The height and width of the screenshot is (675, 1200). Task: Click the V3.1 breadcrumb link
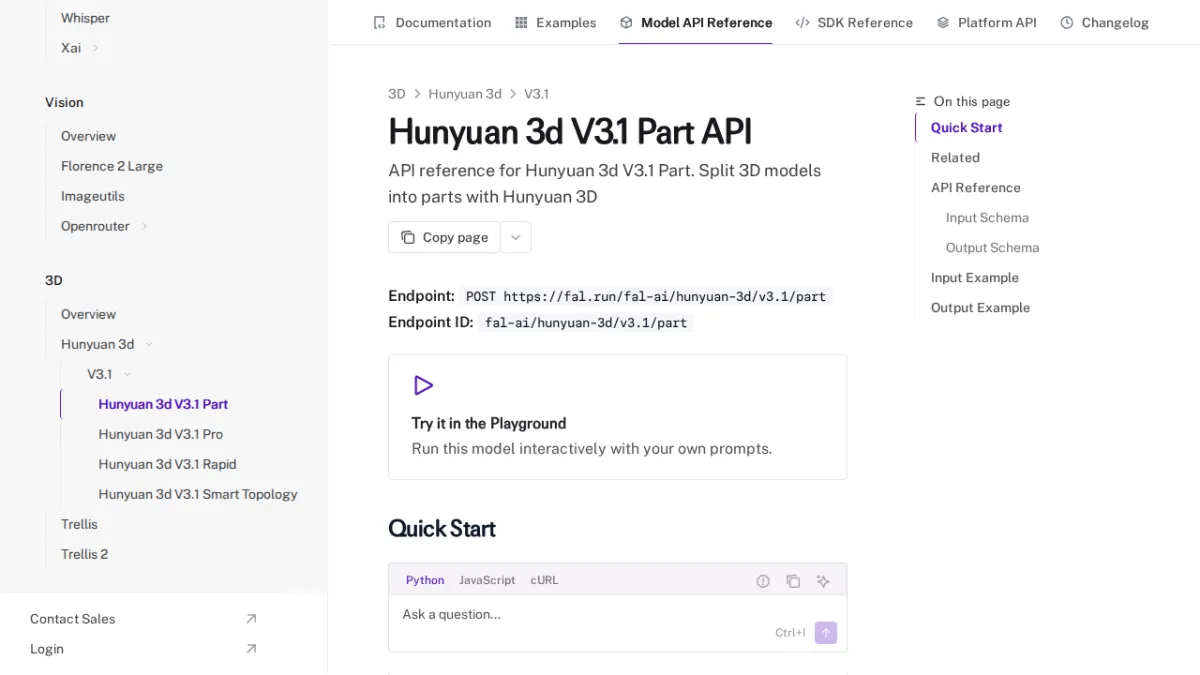(x=536, y=94)
